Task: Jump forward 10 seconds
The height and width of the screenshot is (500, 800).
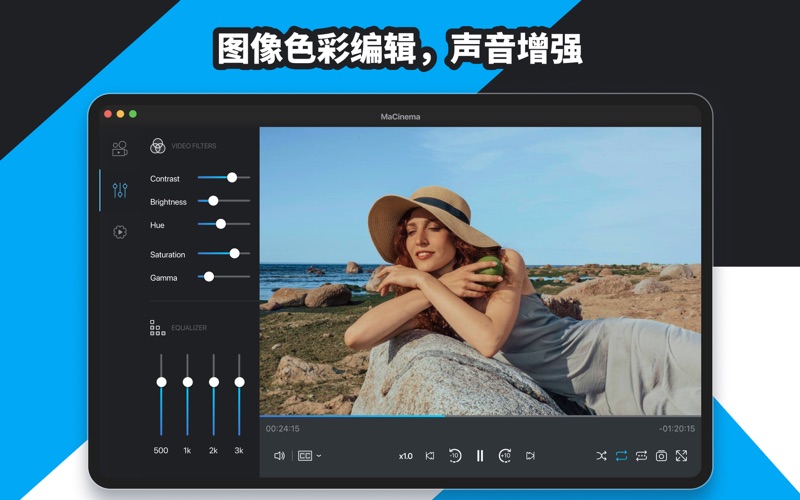Action: pyautogui.click(x=505, y=456)
